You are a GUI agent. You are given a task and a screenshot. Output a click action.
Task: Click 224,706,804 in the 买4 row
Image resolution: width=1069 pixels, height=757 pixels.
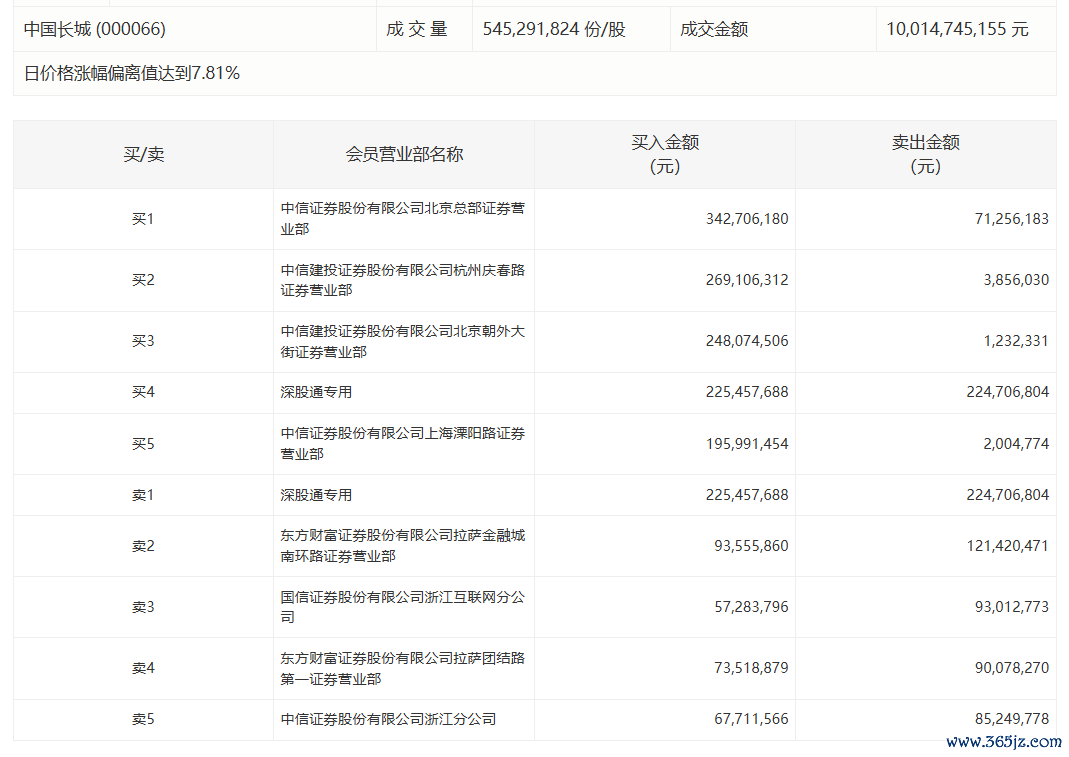(1008, 392)
